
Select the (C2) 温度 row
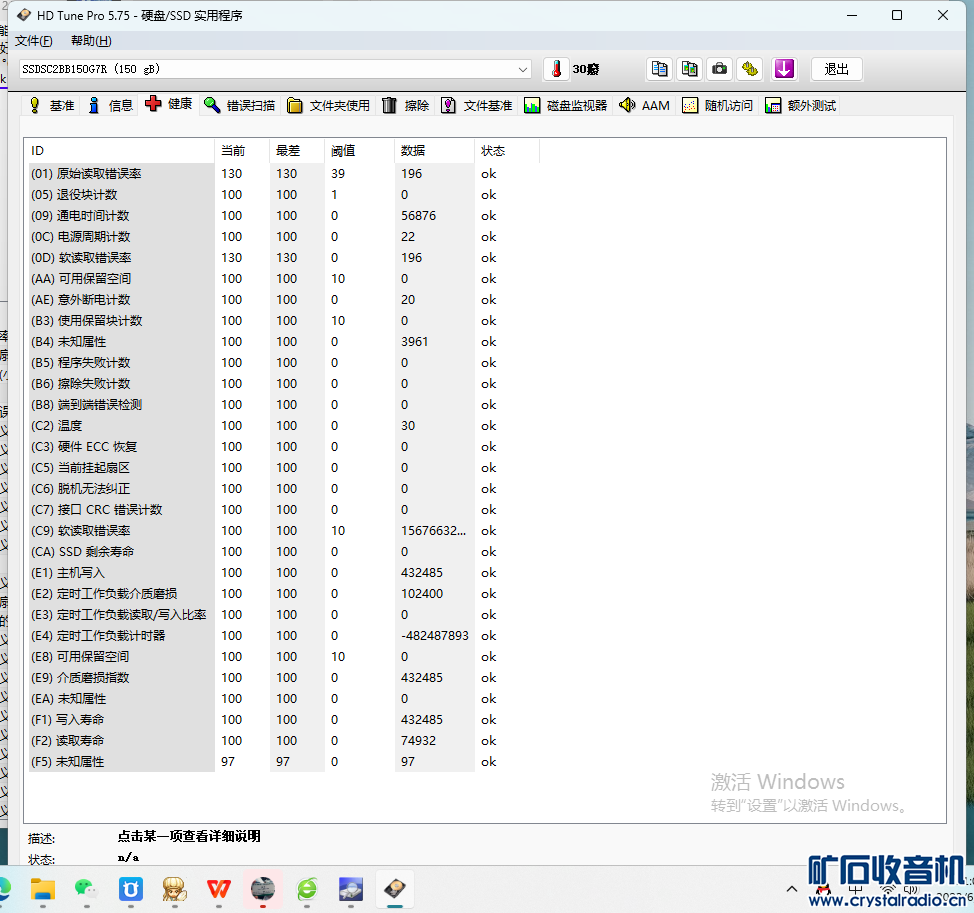point(284,426)
